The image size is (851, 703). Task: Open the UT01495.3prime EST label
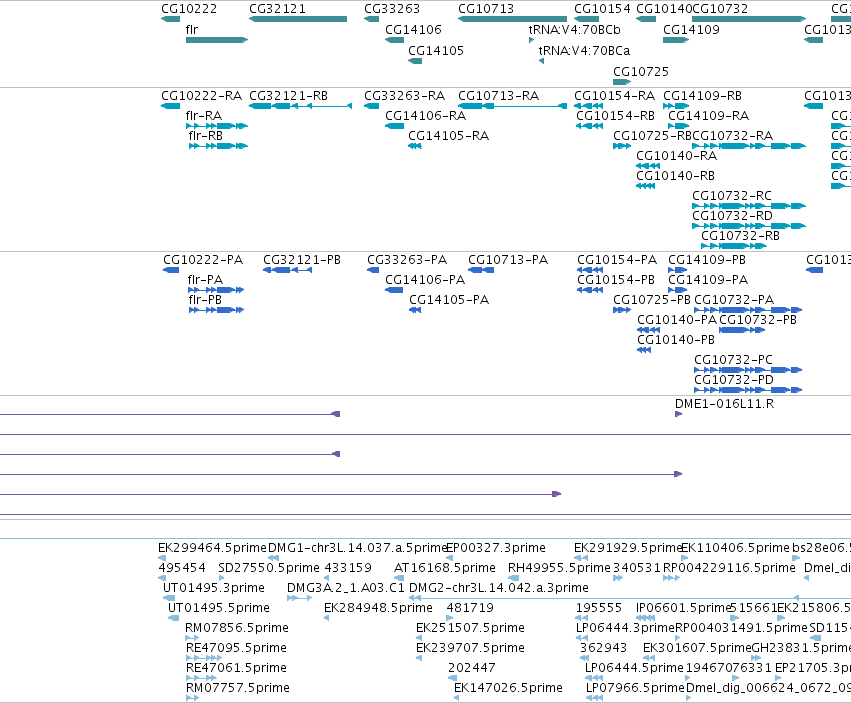pos(214,588)
